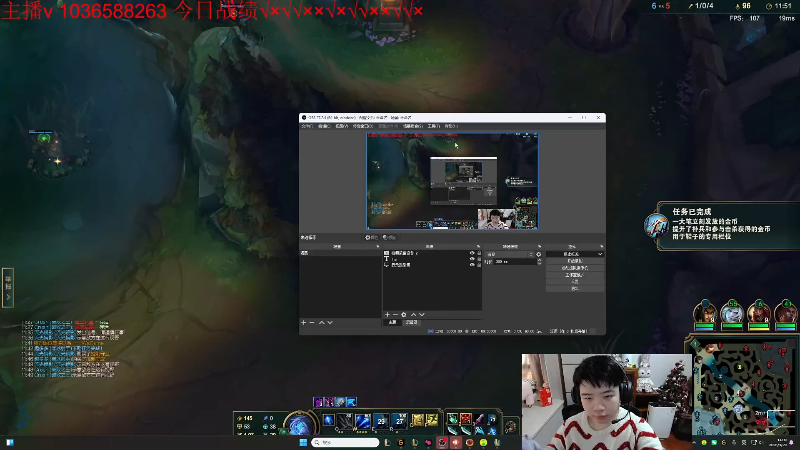
Task: Select the first teammate portrait above minimap
Action: click(705, 312)
